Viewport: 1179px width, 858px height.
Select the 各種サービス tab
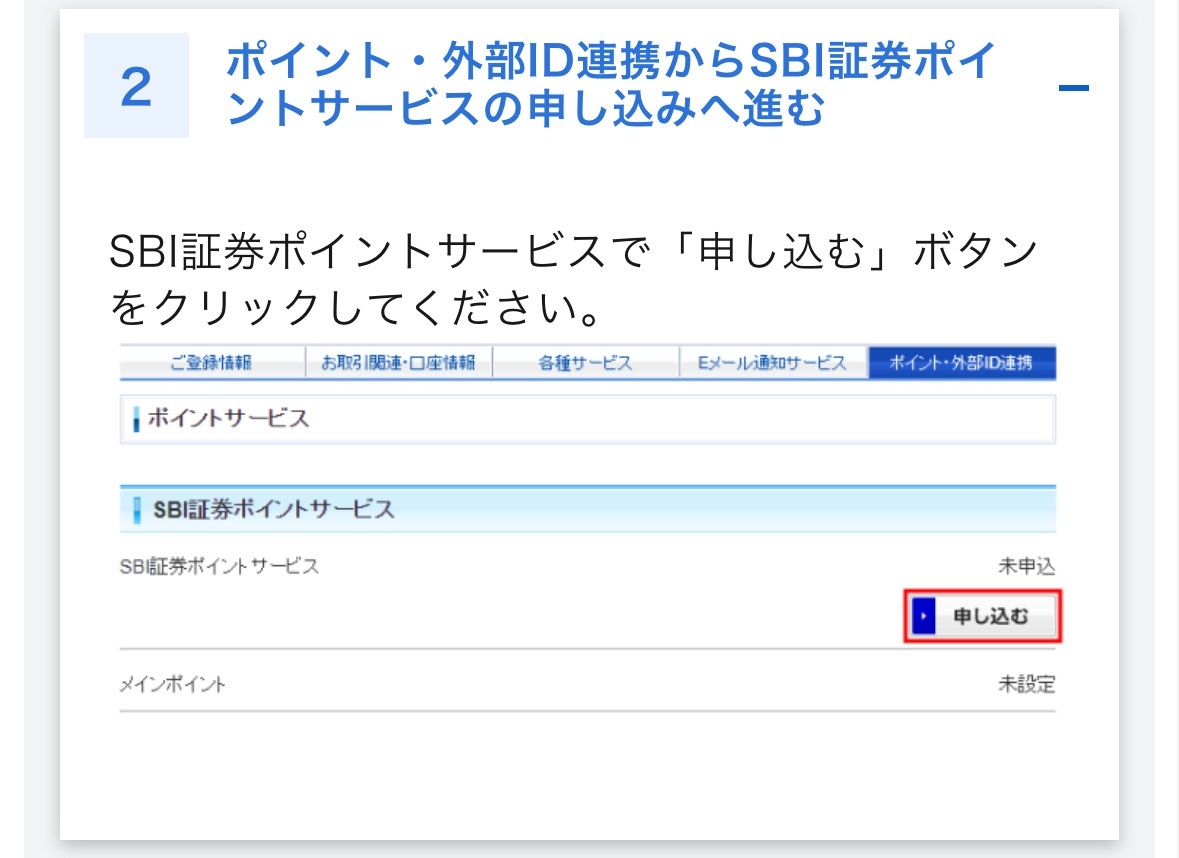click(586, 362)
